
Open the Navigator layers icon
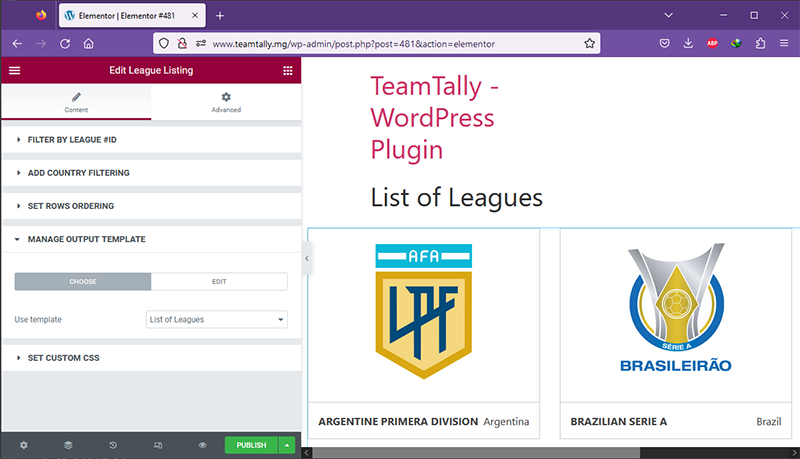68,445
